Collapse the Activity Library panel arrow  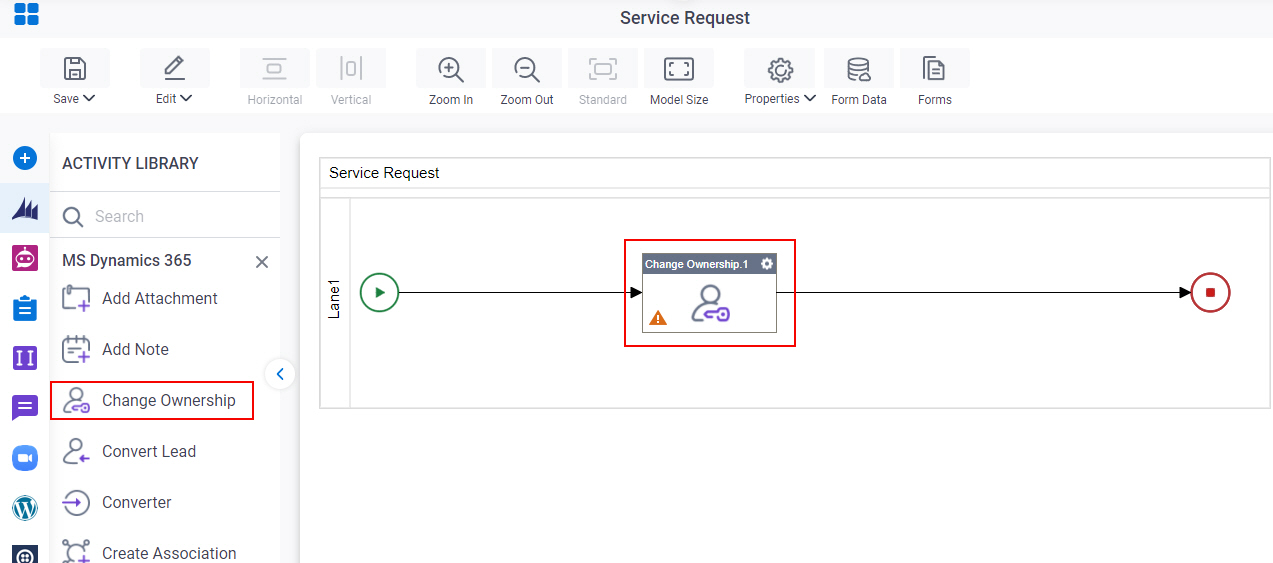click(280, 374)
